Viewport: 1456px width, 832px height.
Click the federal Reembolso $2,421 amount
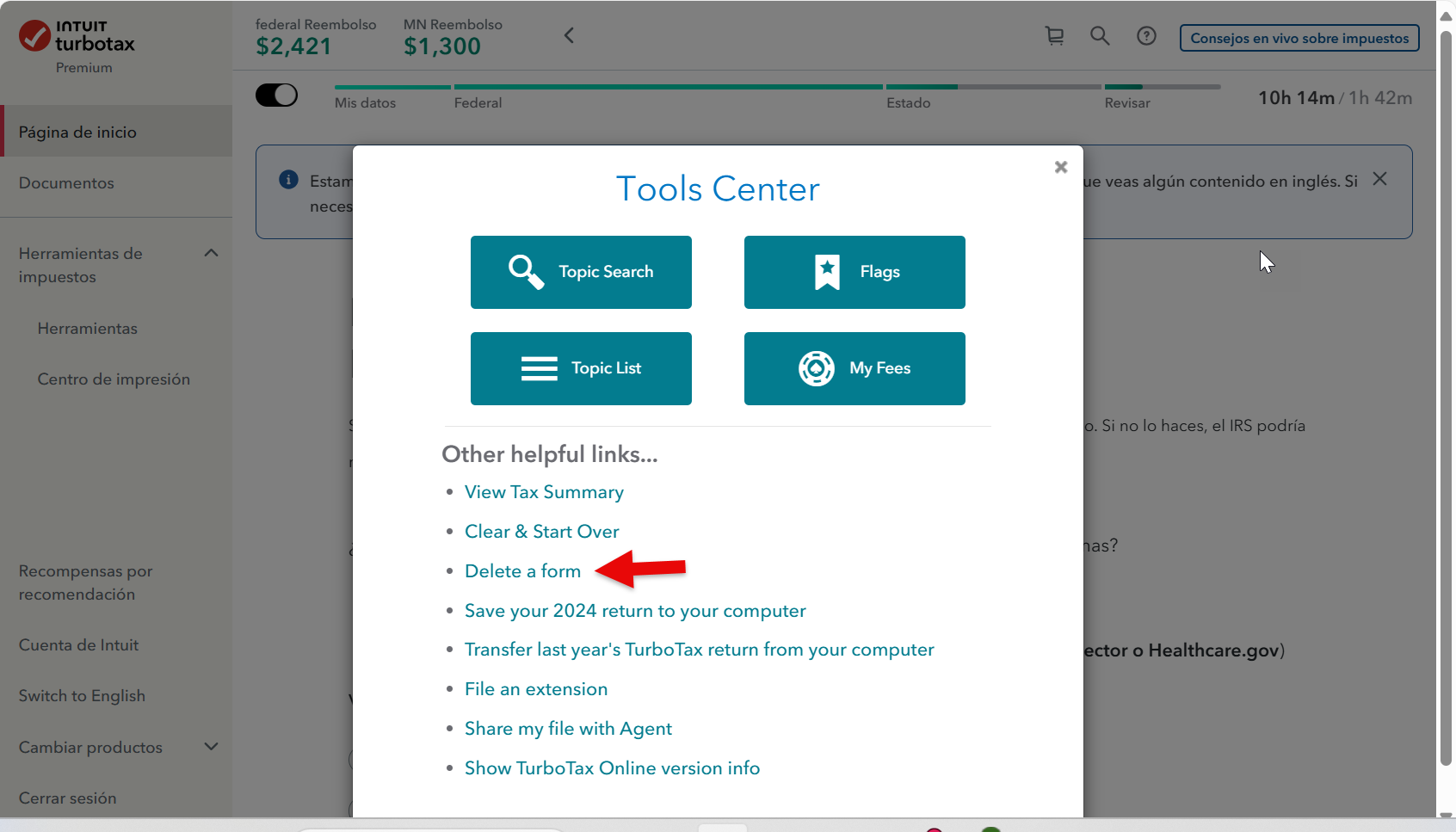pyautogui.click(x=293, y=46)
